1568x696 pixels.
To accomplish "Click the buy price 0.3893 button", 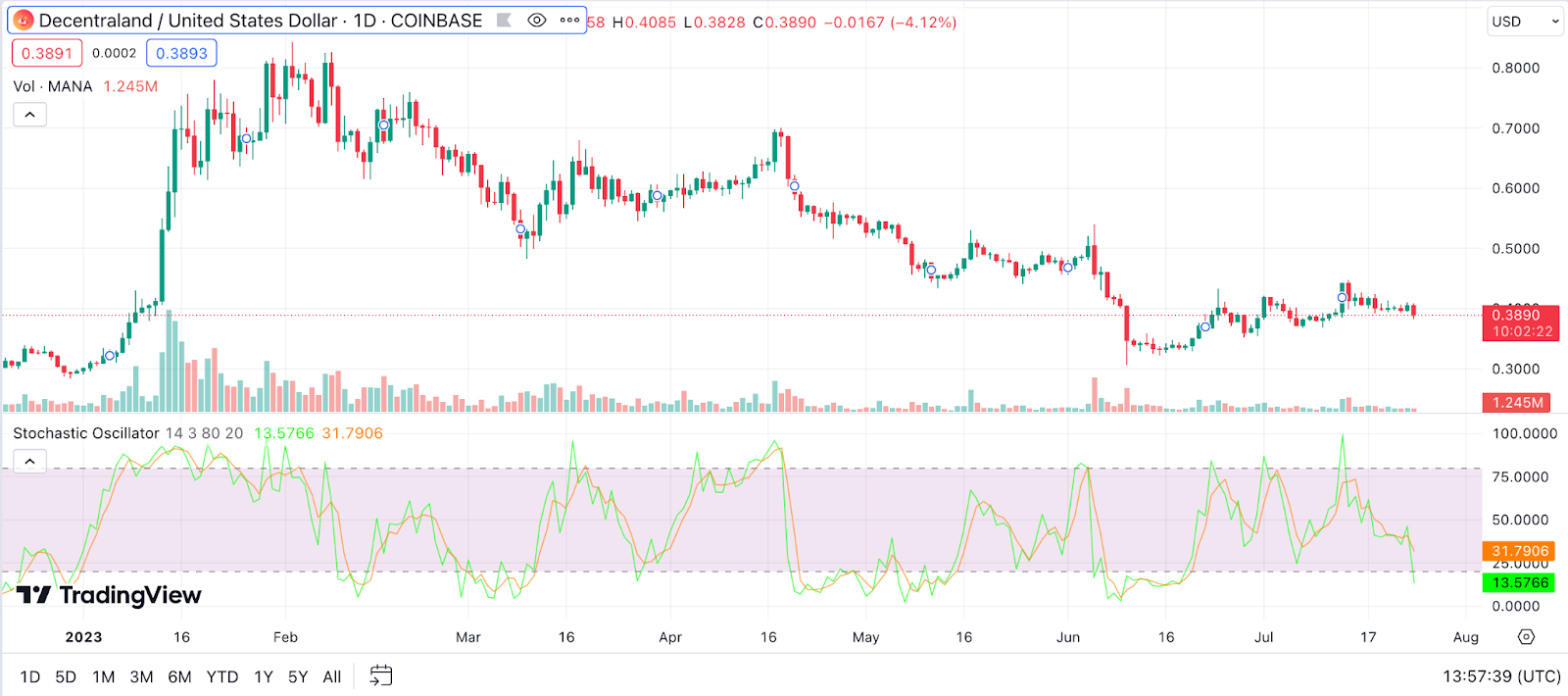I will click(x=181, y=53).
